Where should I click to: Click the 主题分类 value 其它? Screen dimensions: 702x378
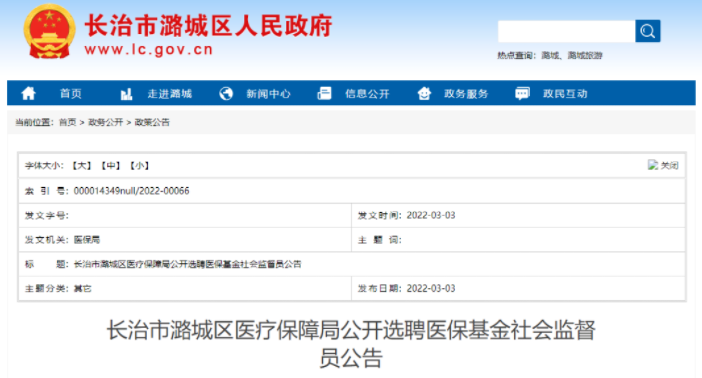click(82, 288)
